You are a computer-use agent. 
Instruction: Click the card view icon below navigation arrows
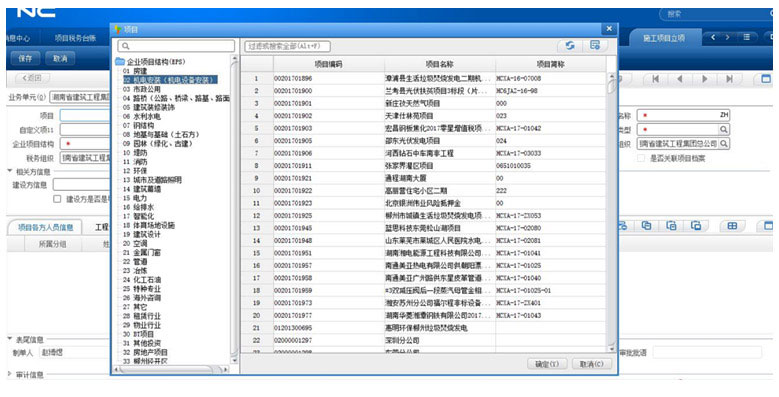pyautogui.click(x=766, y=79)
